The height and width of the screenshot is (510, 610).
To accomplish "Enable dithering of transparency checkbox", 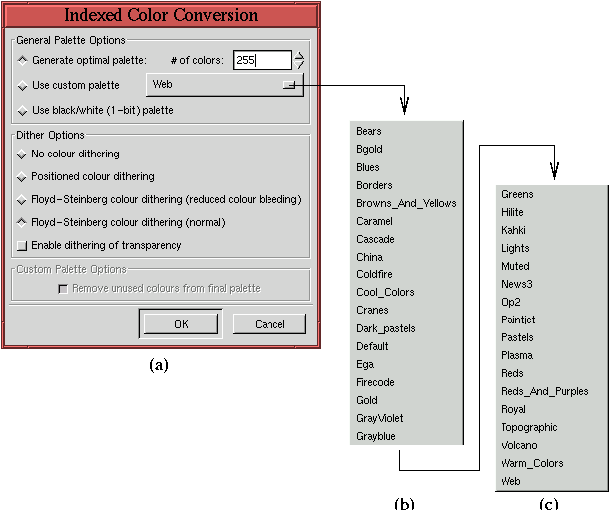I will 23,245.
